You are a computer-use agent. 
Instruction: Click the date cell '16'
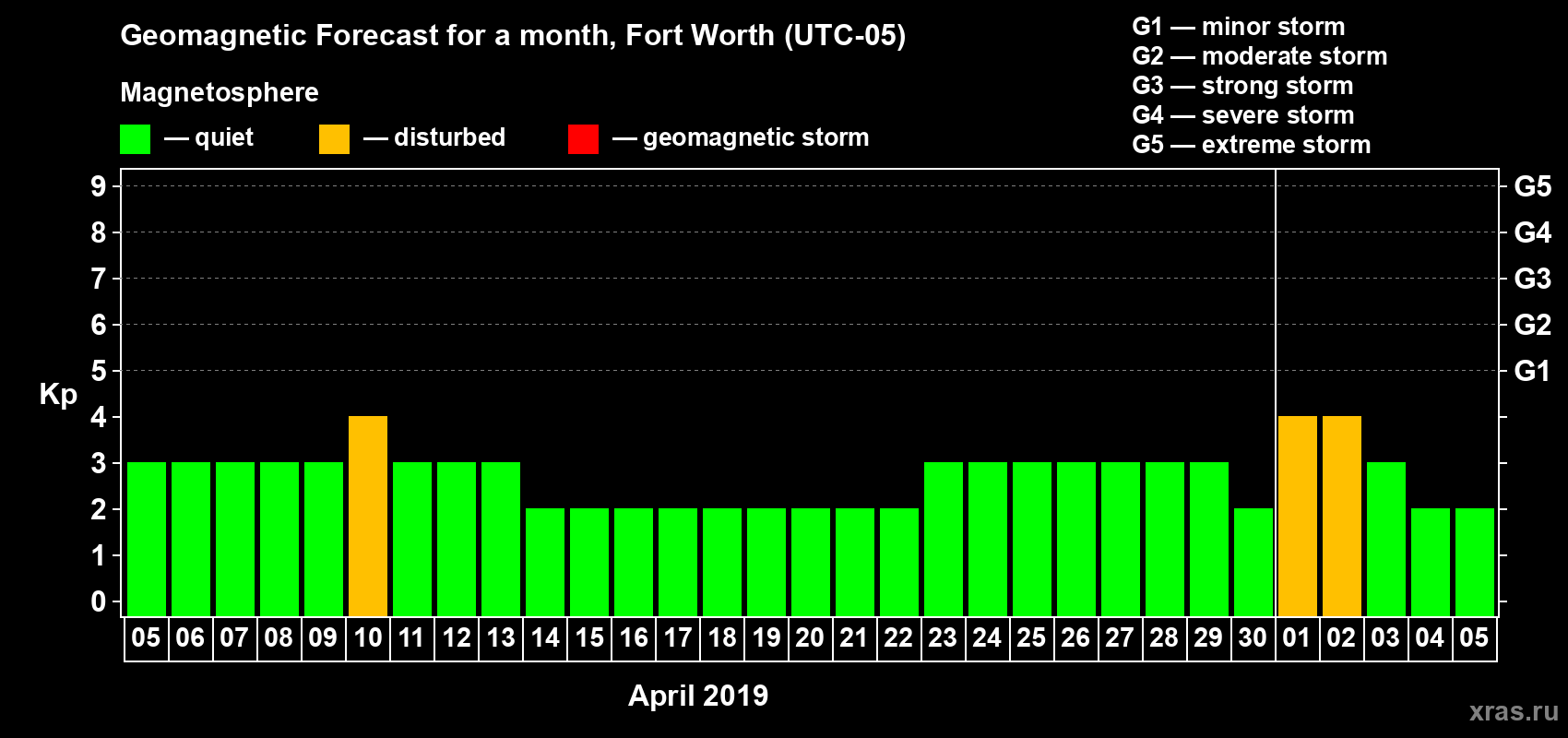634,638
